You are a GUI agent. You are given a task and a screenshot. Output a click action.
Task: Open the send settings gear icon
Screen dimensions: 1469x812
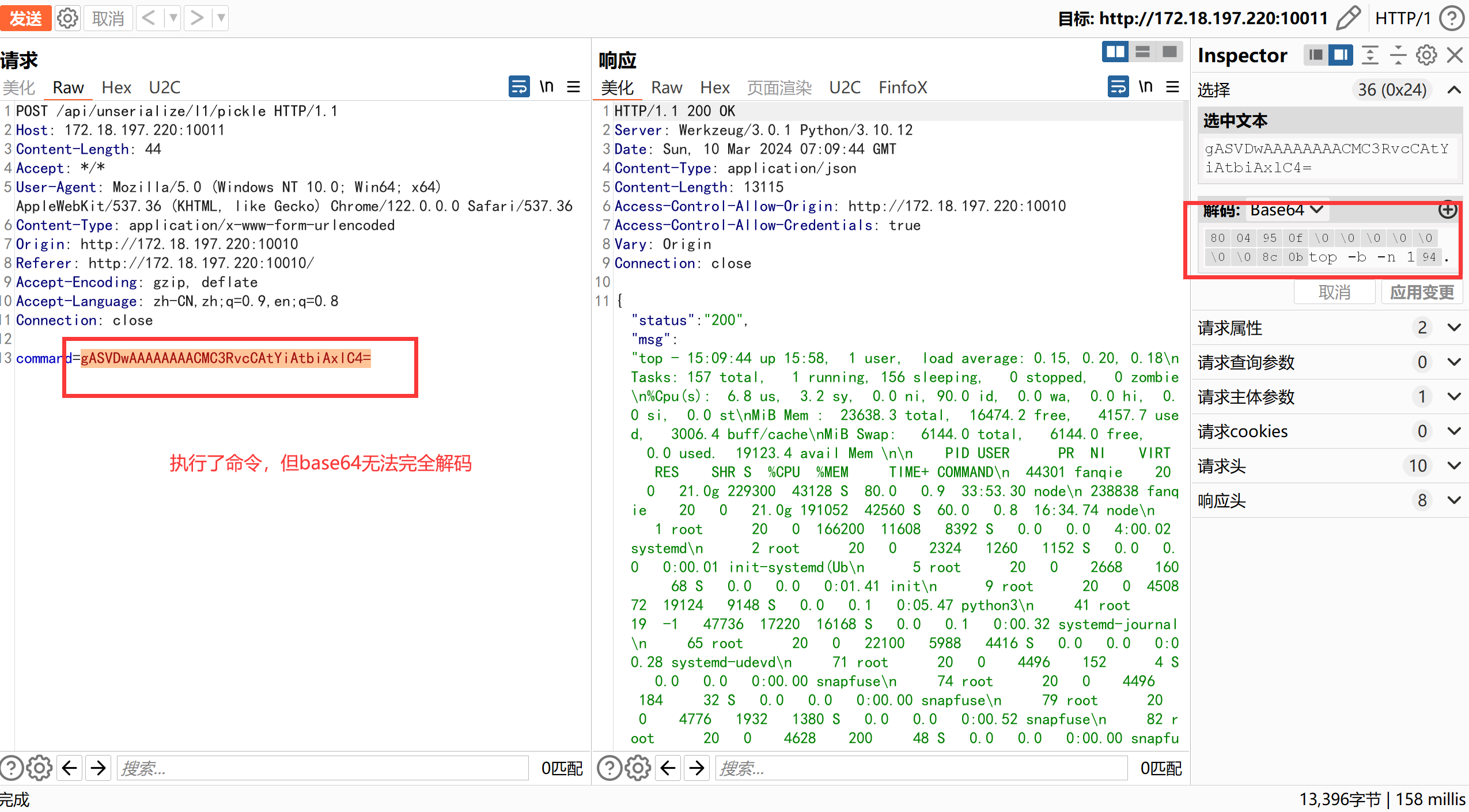68,18
